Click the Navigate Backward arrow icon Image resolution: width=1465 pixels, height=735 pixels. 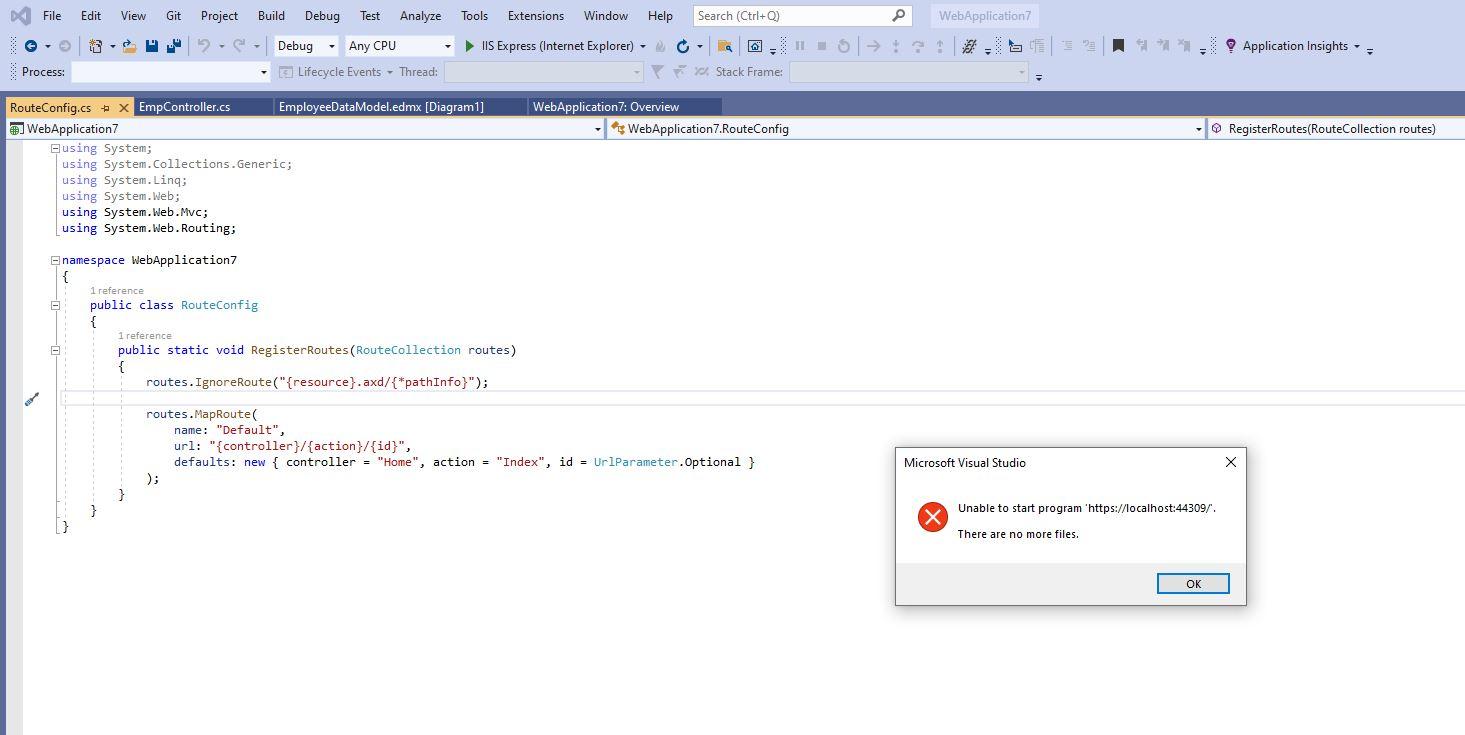coord(31,46)
